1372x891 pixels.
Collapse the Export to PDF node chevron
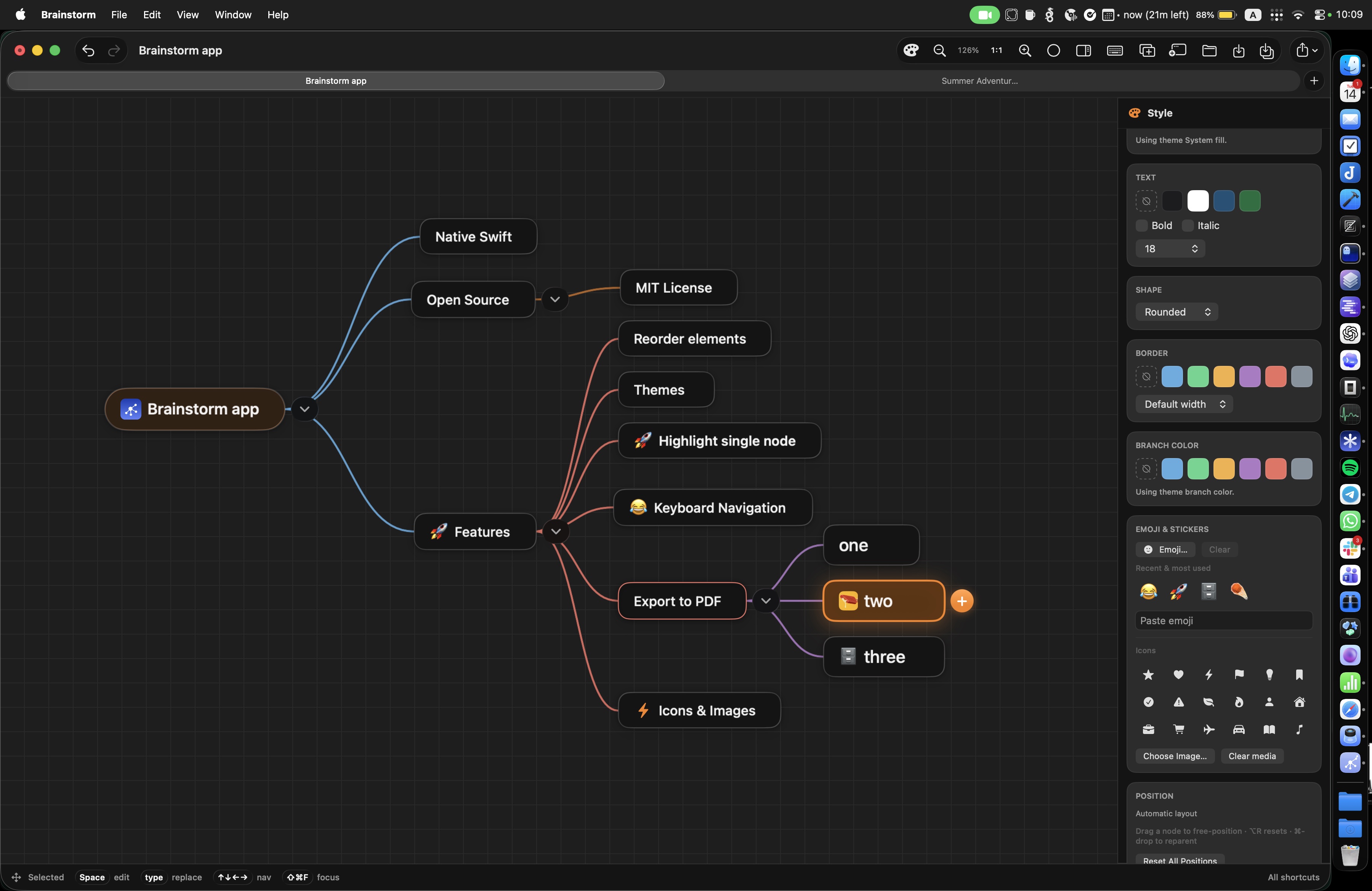point(766,601)
